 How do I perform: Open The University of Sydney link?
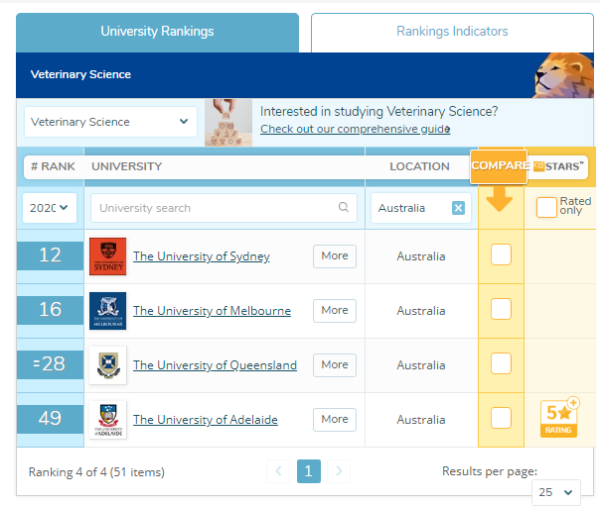point(201,256)
